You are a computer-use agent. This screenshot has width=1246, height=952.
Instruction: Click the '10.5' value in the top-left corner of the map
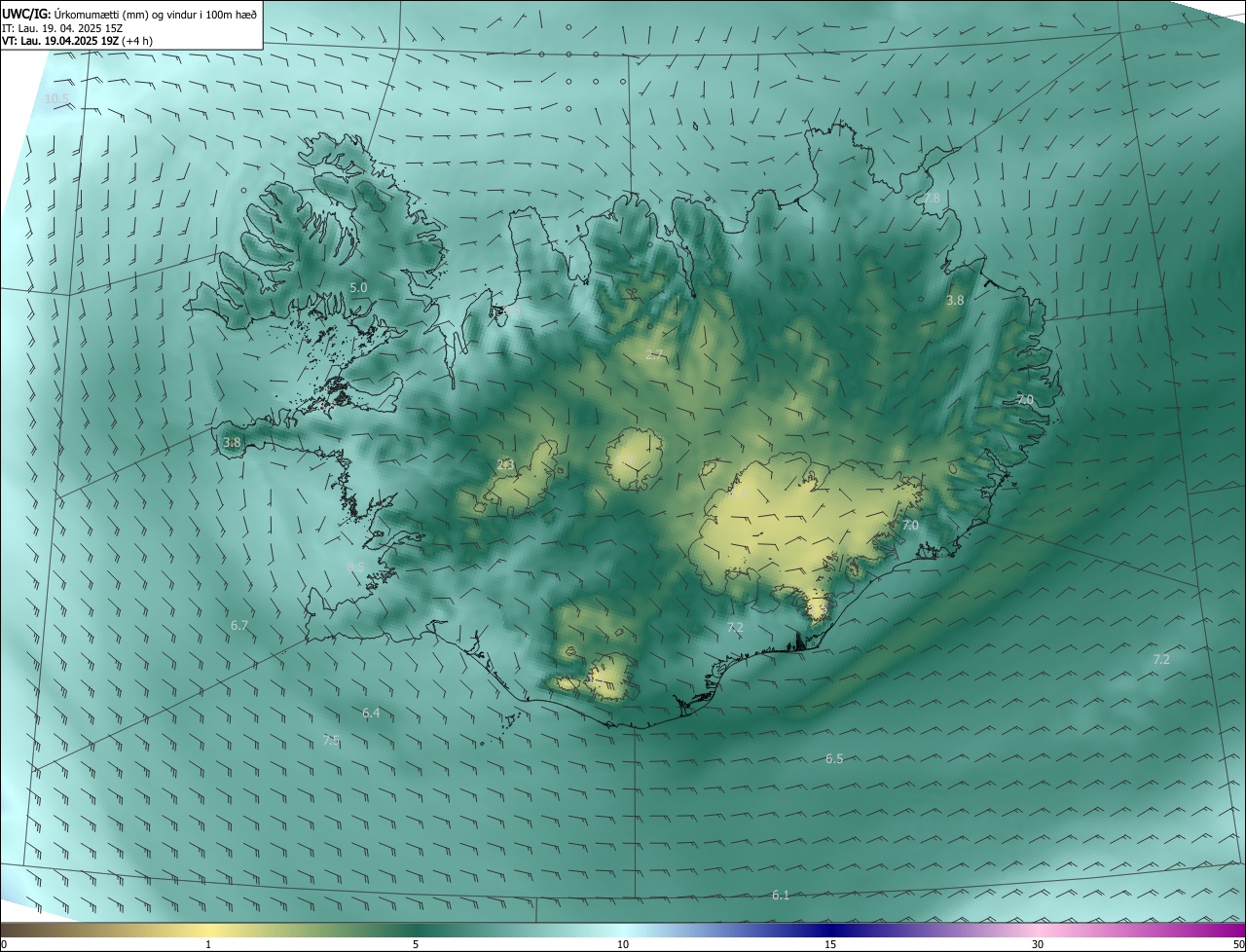(x=57, y=99)
